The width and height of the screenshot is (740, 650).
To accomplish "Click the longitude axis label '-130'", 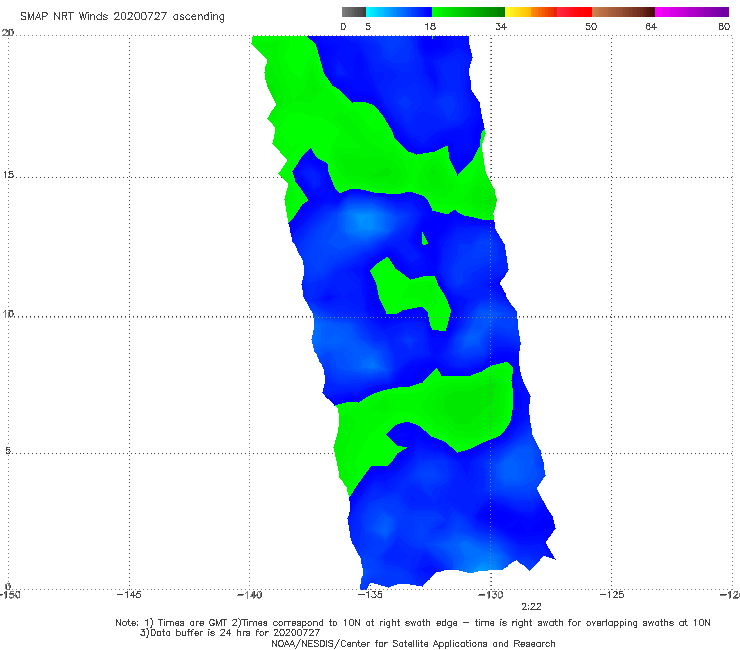I will pos(491,595).
